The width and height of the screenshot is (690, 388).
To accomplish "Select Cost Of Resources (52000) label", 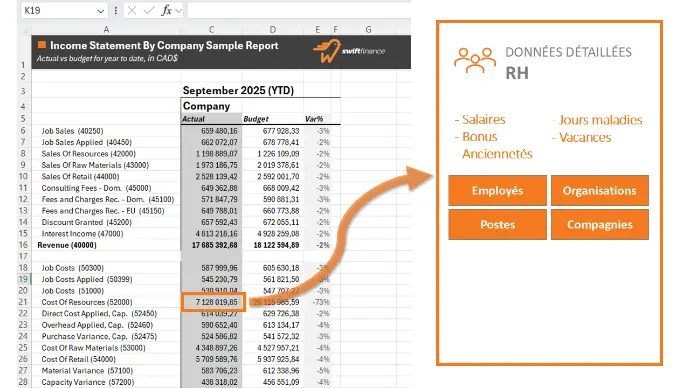I will [x=87, y=302].
